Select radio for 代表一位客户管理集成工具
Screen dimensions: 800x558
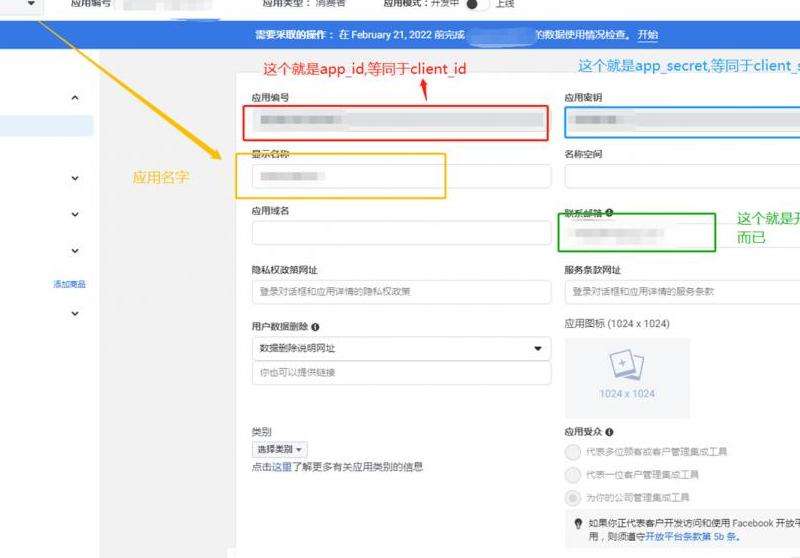[572, 475]
